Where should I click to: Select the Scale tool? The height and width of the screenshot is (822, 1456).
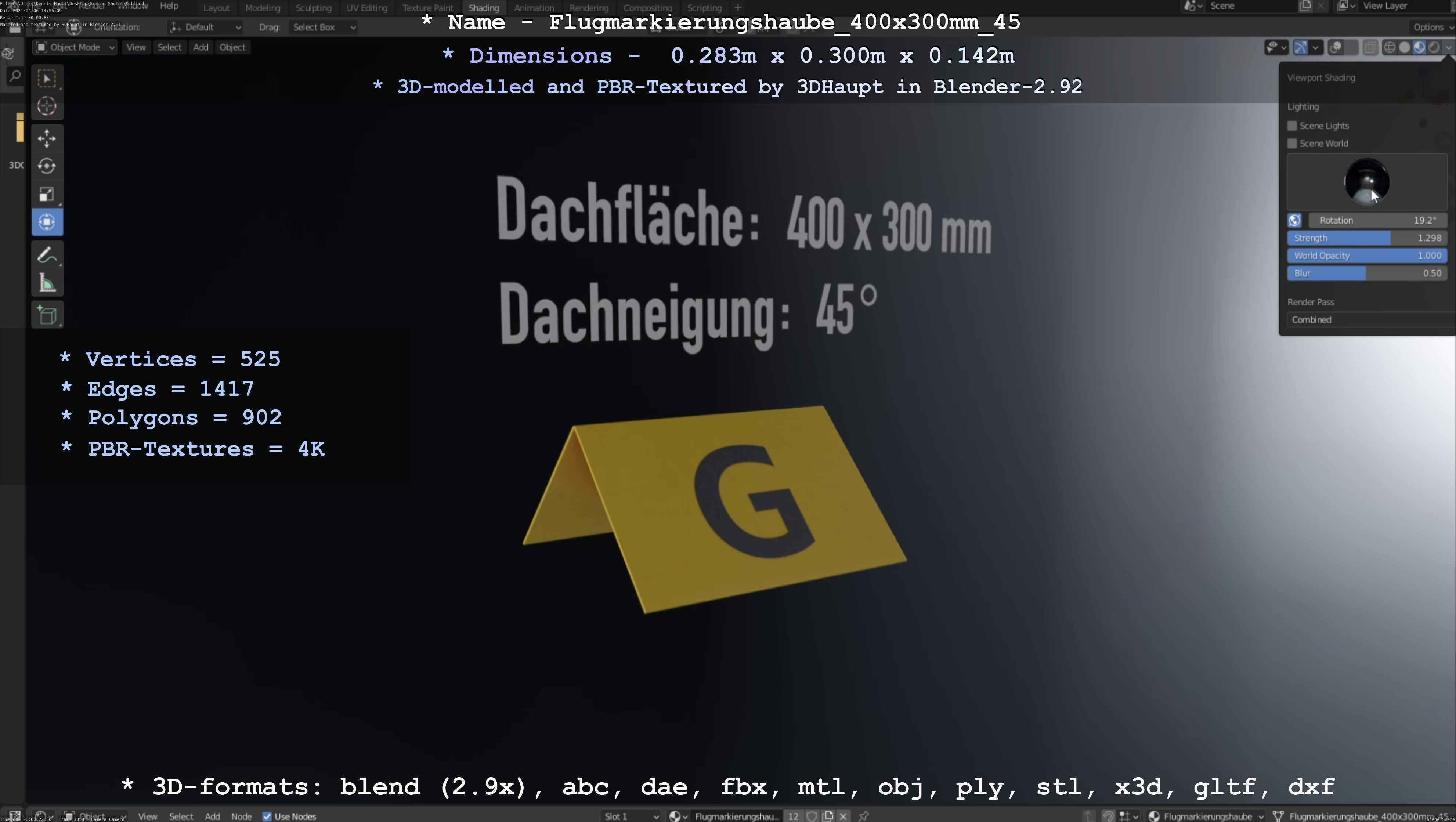coord(47,194)
